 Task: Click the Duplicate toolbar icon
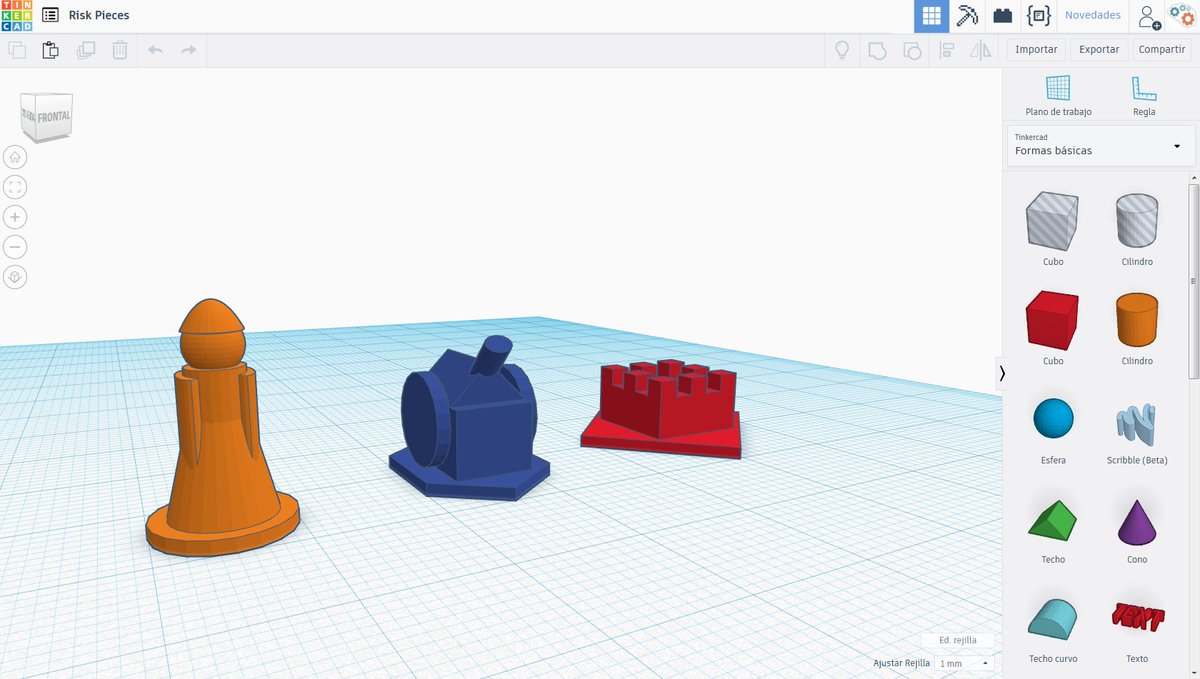(x=85, y=50)
